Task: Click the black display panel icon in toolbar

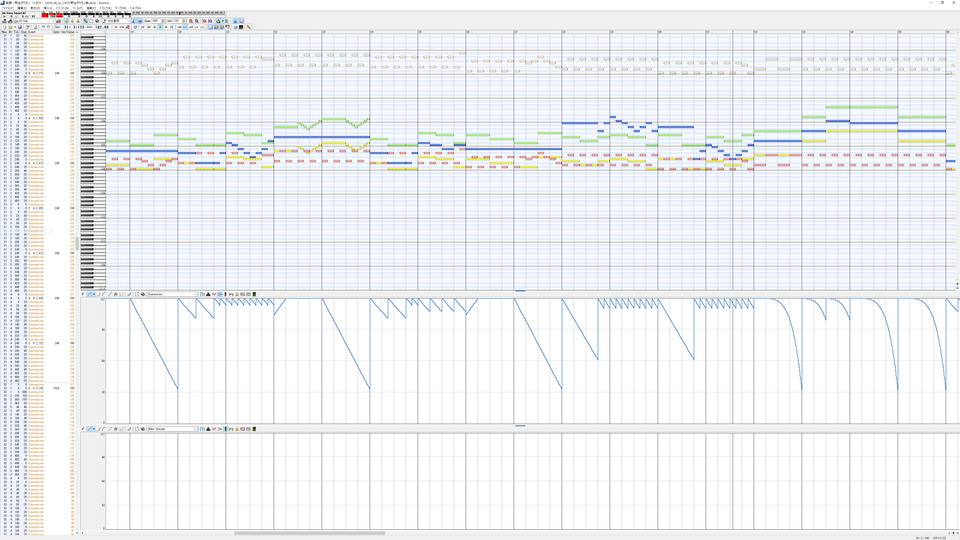Action: pos(241,27)
